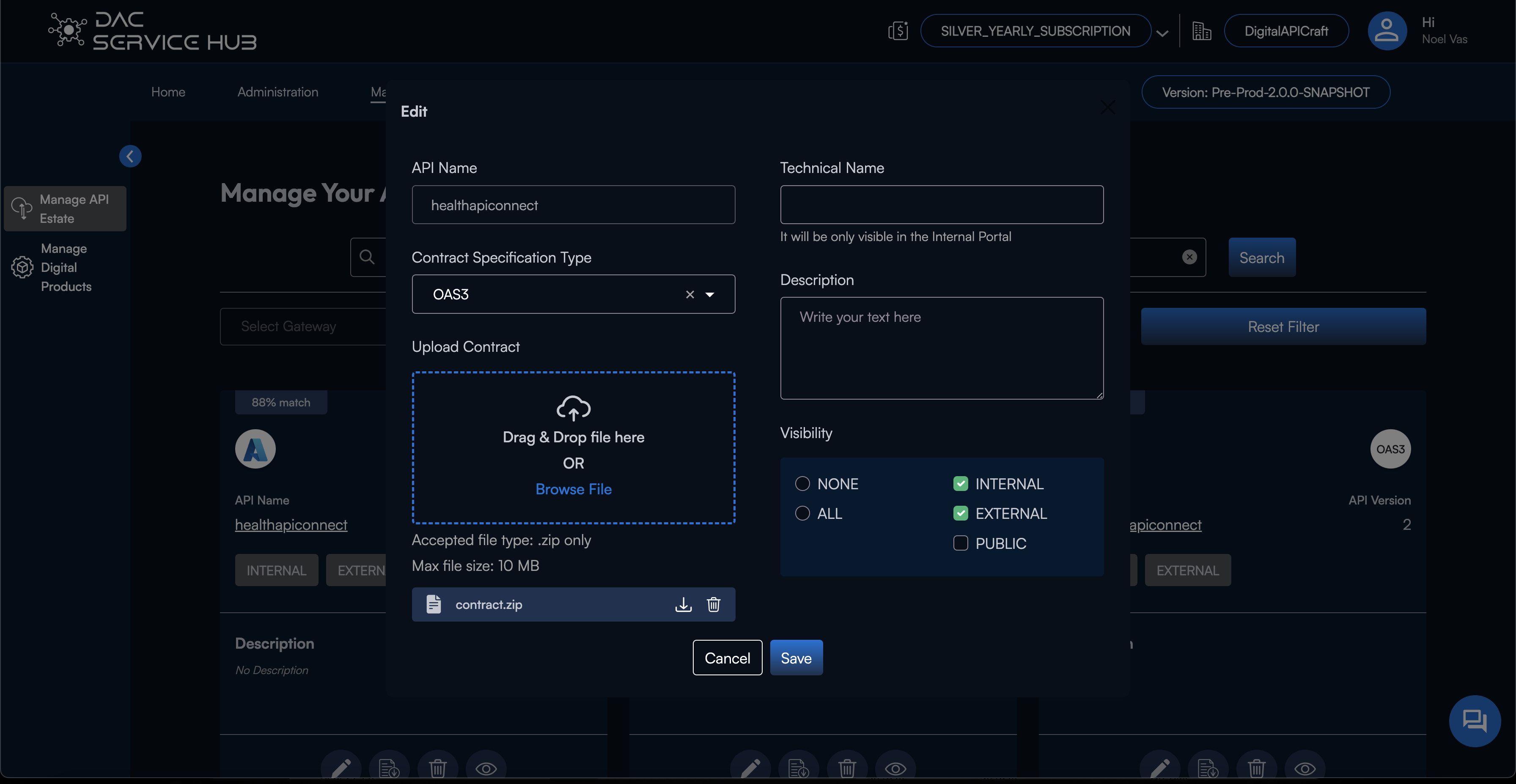The height and width of the screenshot is (784, 1516).
Task: Click the download icon for contract.zip
Action: click(x=683, y=604)
